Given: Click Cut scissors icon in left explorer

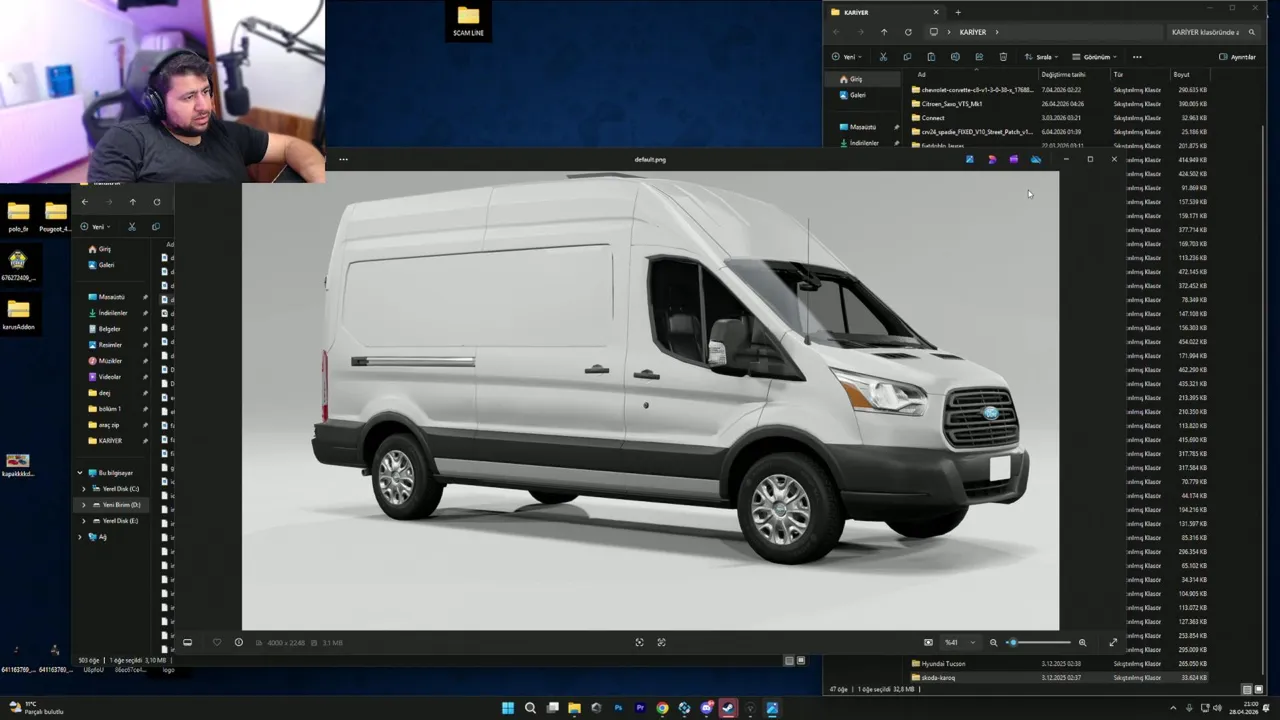Looking at the screenshot, I should [132, 227].
